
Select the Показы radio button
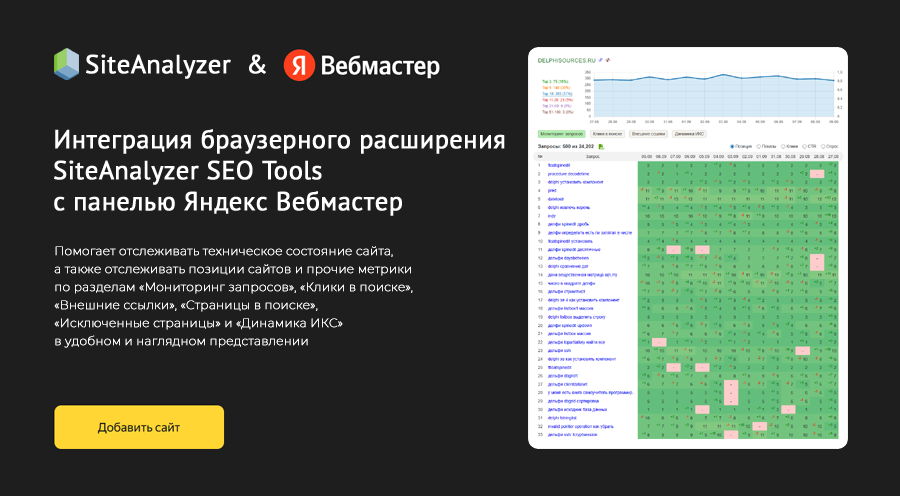(759, 146)
